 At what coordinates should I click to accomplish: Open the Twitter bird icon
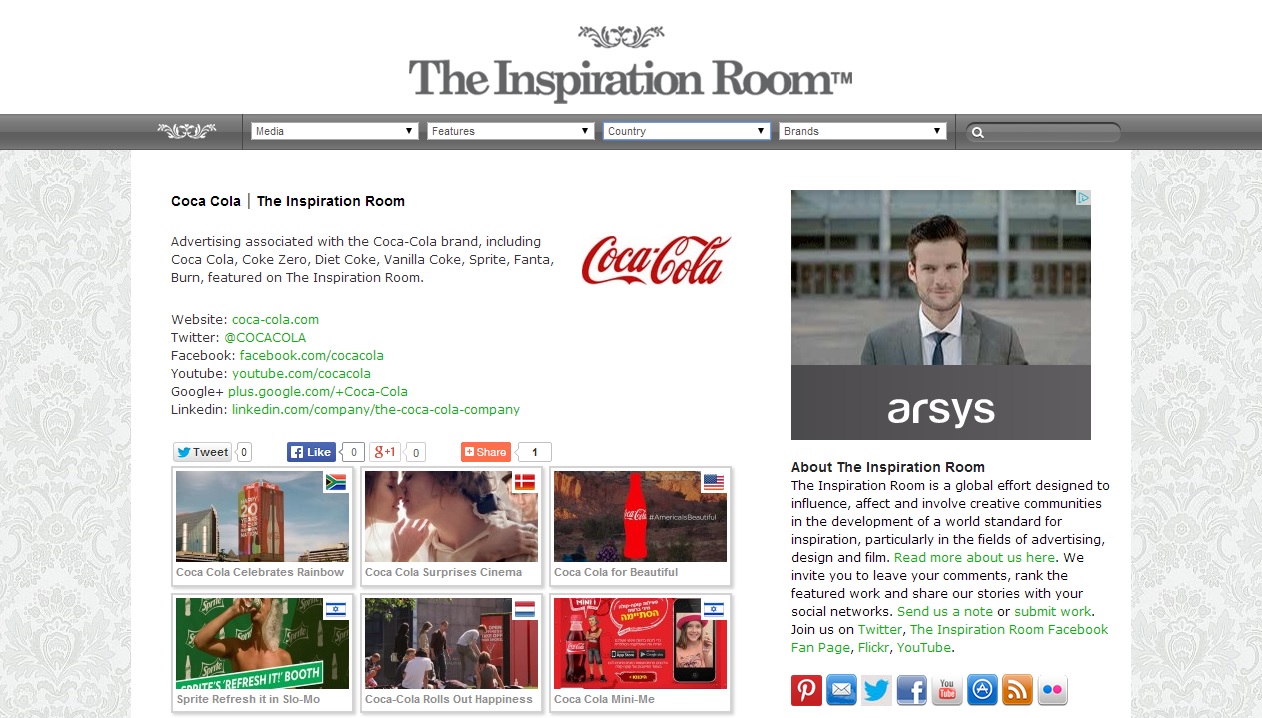coord(876,690)
